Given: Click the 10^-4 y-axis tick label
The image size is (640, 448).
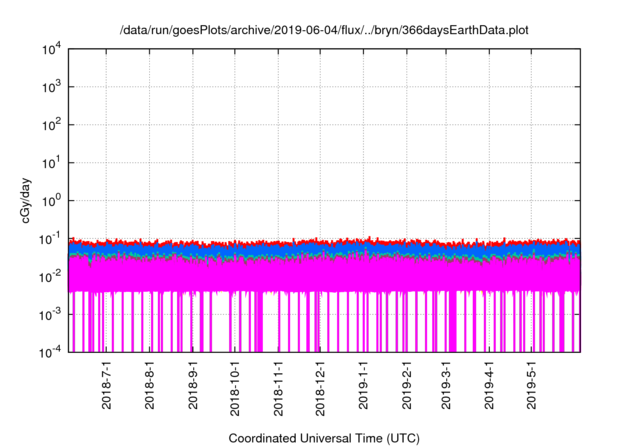Looking at the screenshot, I should pyautogui.click(x=50, y=352).
